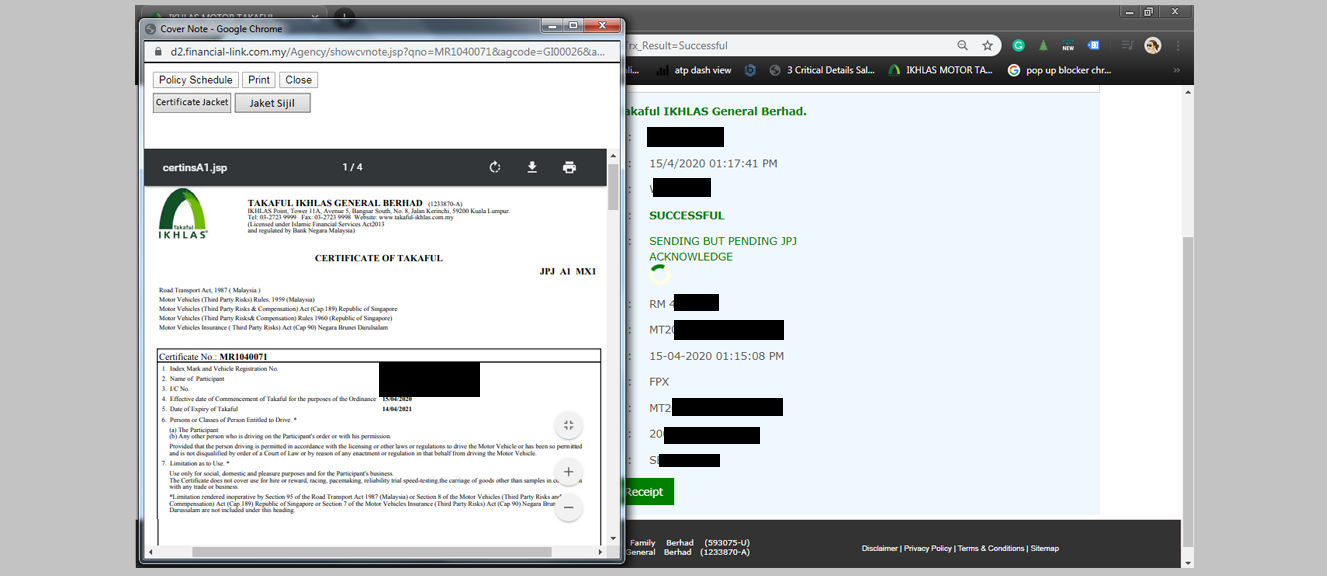The image size is (1327, 576).
Task: Open the Chrome profile avatar
Action: [1153, 46]
